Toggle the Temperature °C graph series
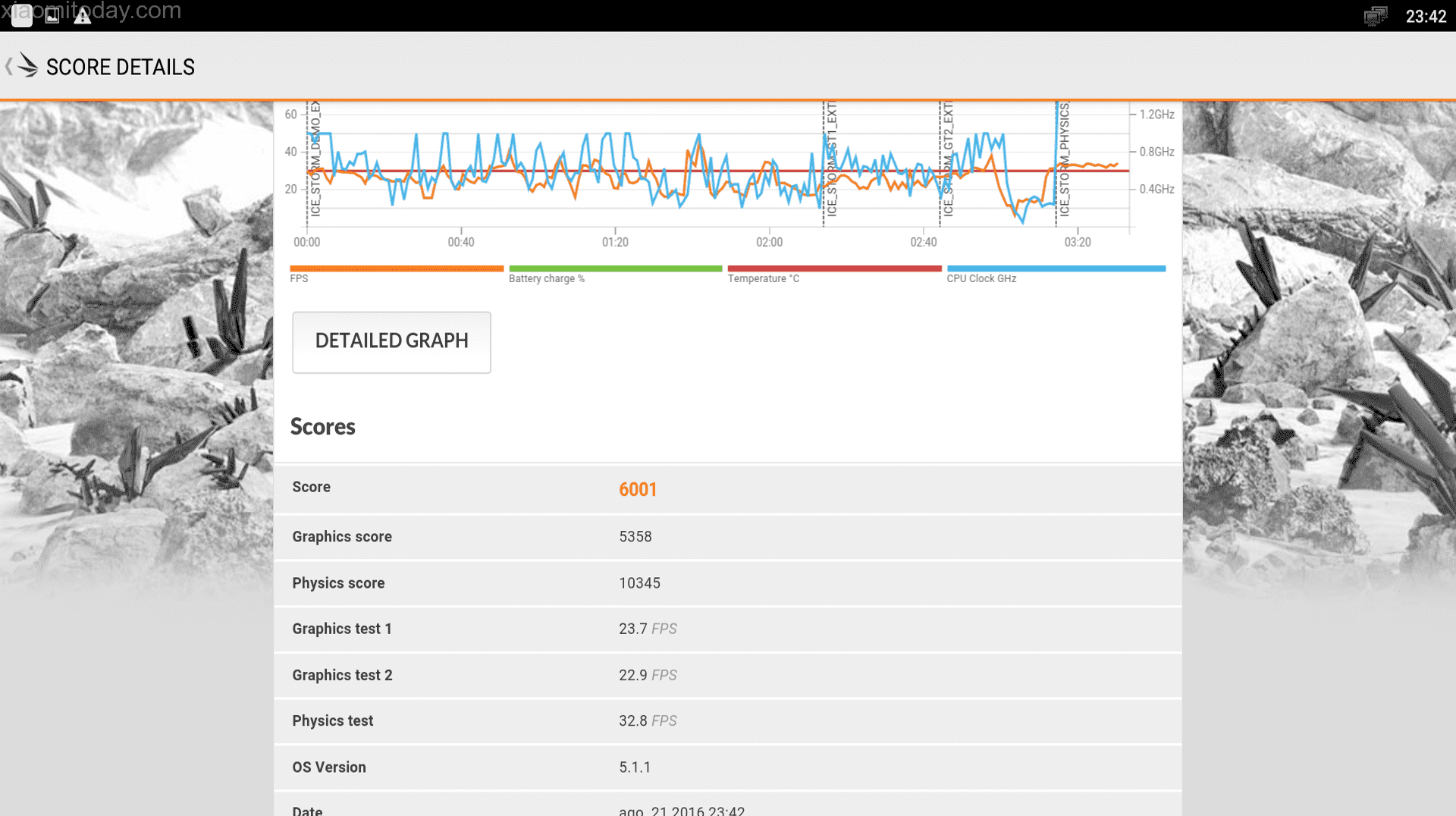Screen dimensions: 1456x816 pyautogui.click(x=834, y=268)
